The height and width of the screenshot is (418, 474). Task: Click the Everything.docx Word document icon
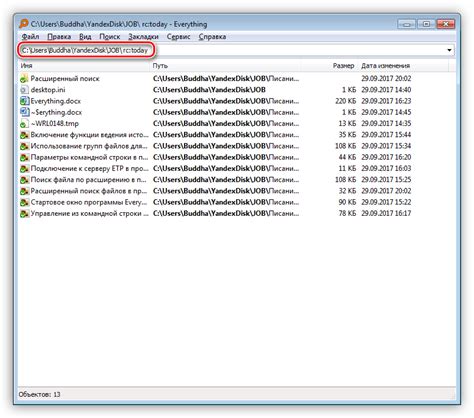coord(24,101)
